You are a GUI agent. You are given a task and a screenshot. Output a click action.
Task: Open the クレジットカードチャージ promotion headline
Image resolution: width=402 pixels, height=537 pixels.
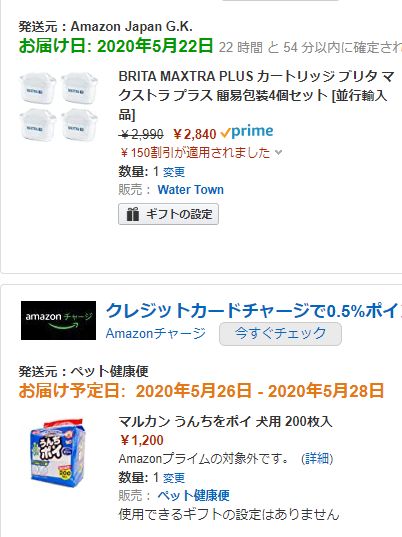point(254,311)
